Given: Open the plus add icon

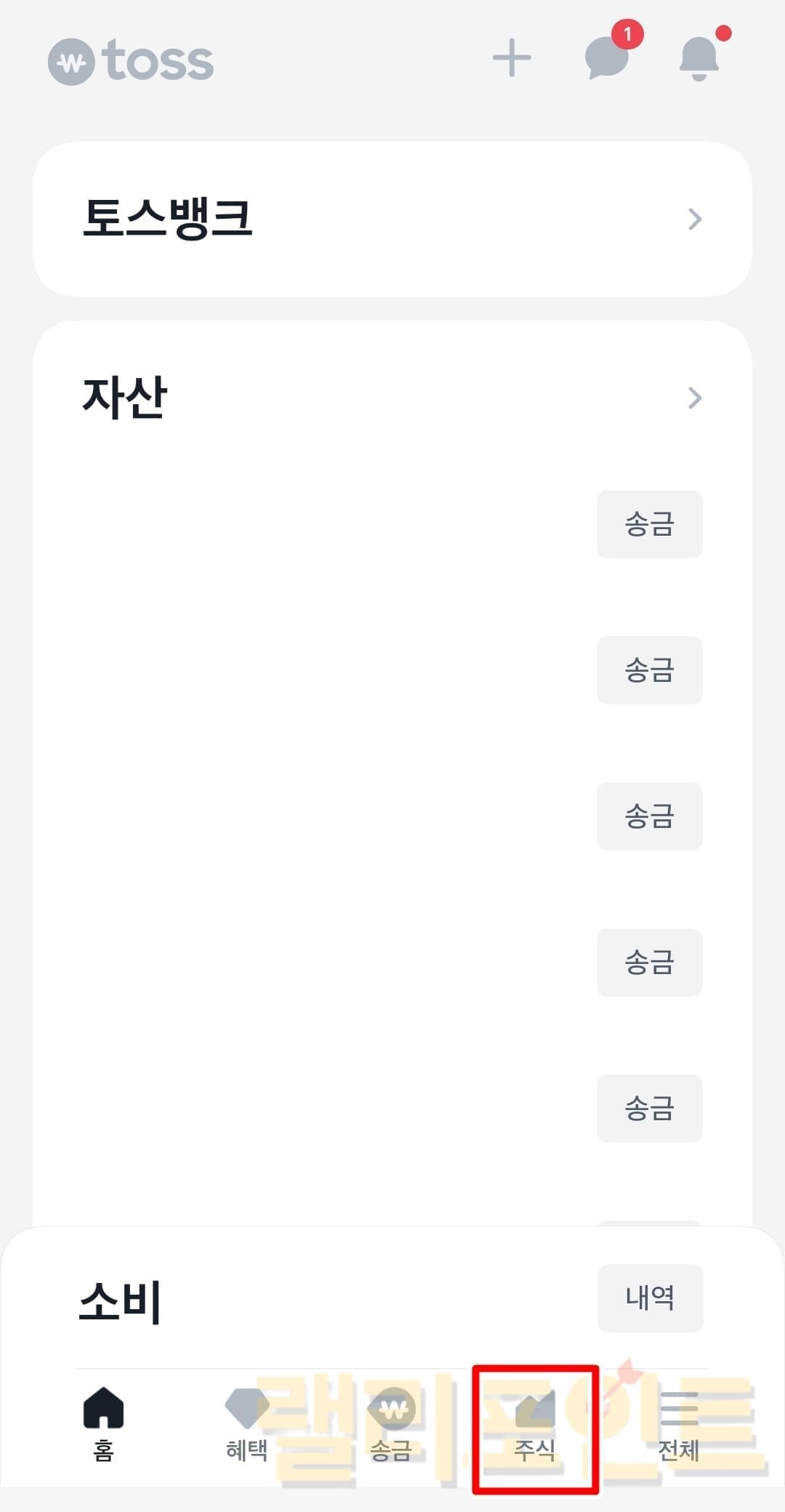Looking at the screenshot, I should (512, 57).
